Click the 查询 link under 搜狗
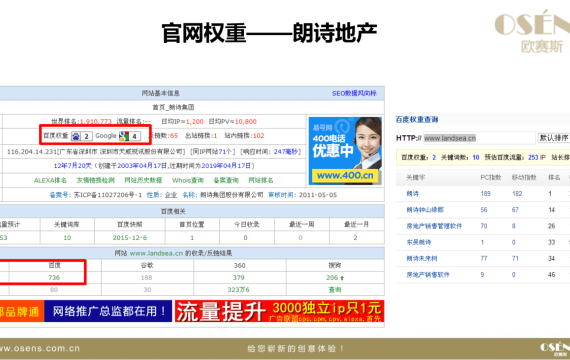This screenshot has height=360, width=570. point(335,290)
